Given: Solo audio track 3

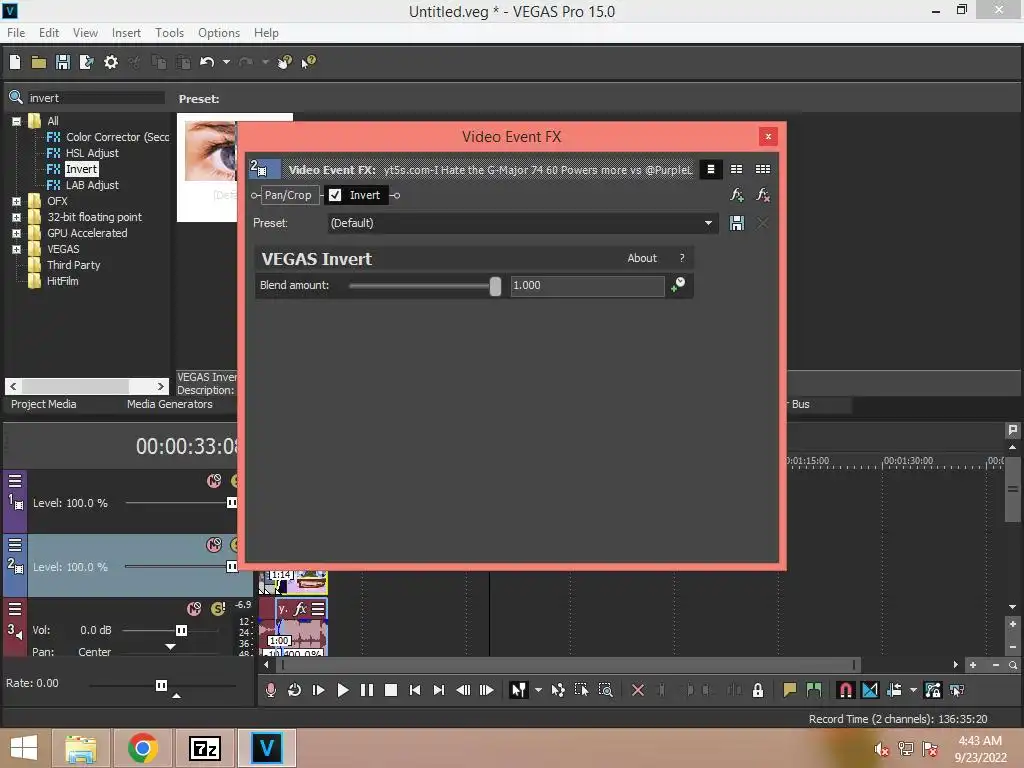Looking at the screenshot, I should [x=218, y=609].
